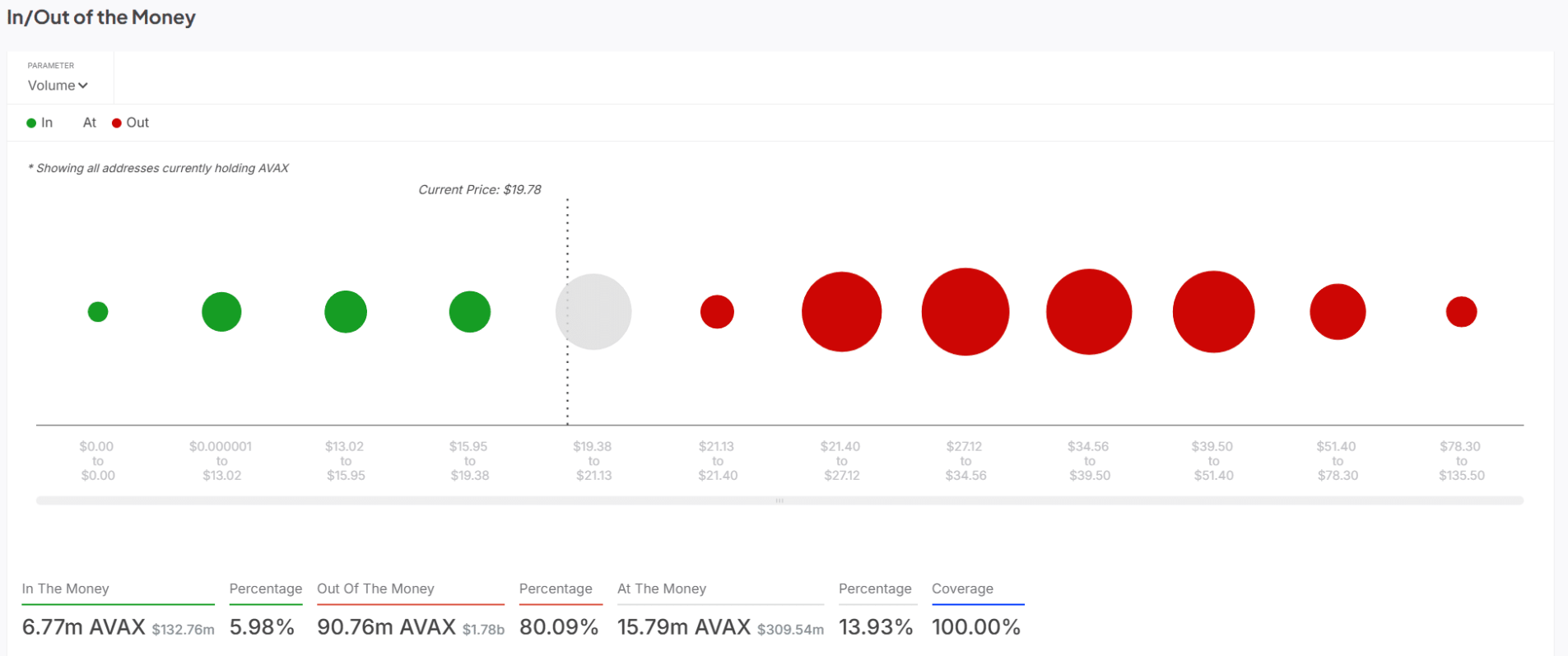Select green bubble for $0.00 to $0.00 range
This screenshot has height=656, width=1568.
[x=98, y=312]
